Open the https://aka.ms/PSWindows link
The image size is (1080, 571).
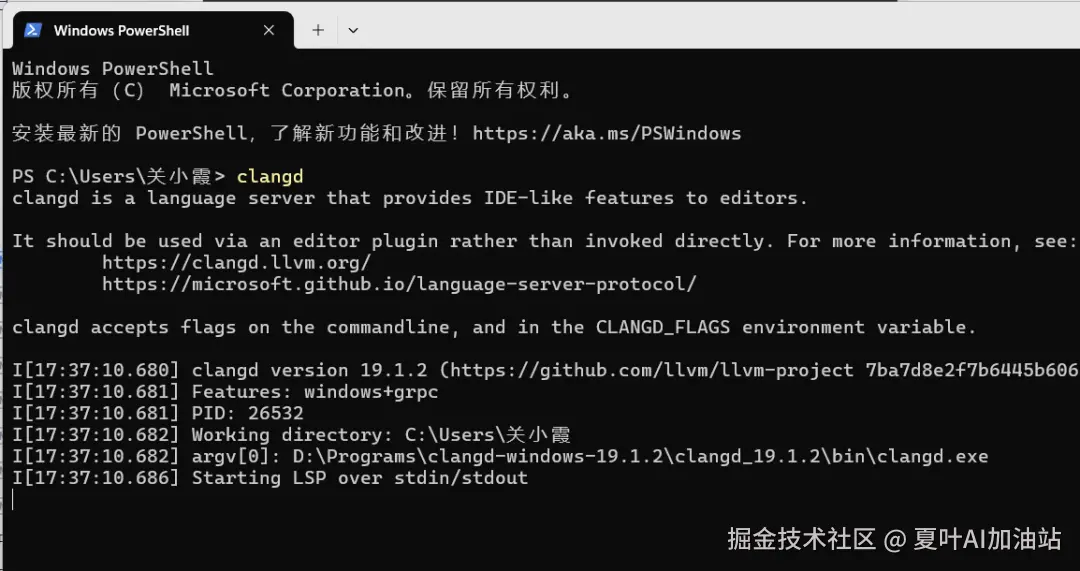coord(607,134)
